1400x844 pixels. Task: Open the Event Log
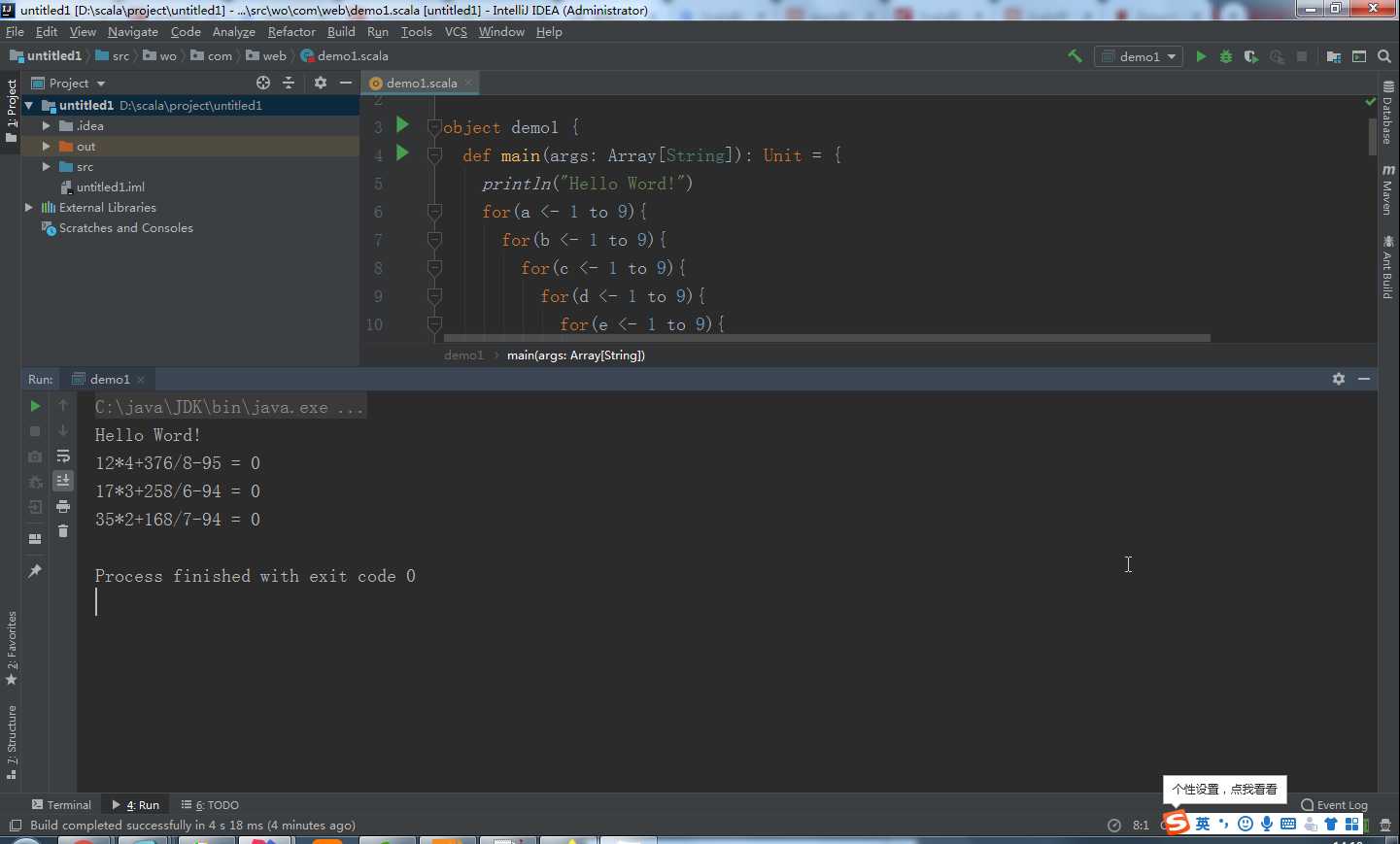tap(1334, 804)
